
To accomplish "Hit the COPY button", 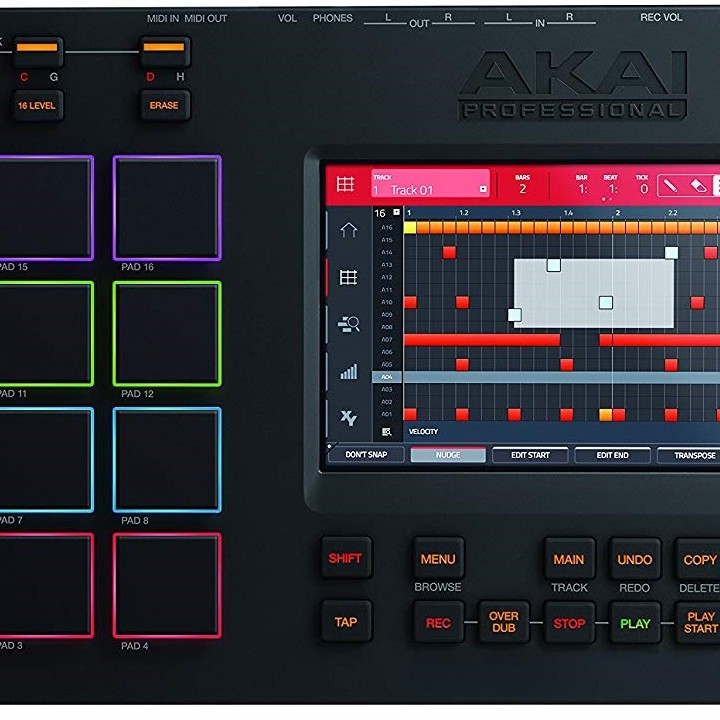I will [698, 560].
